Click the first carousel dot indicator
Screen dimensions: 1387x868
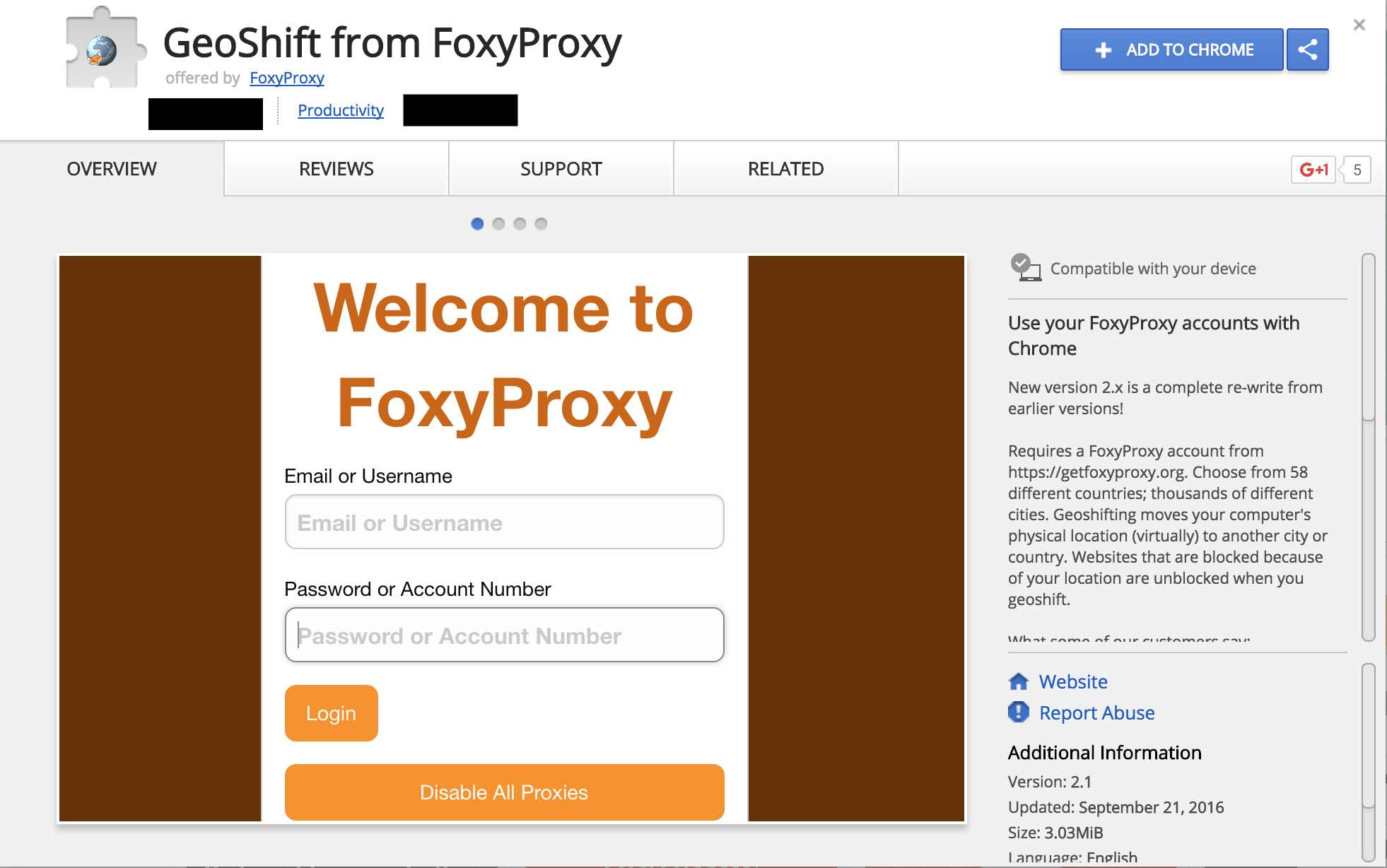coord(477,224)
